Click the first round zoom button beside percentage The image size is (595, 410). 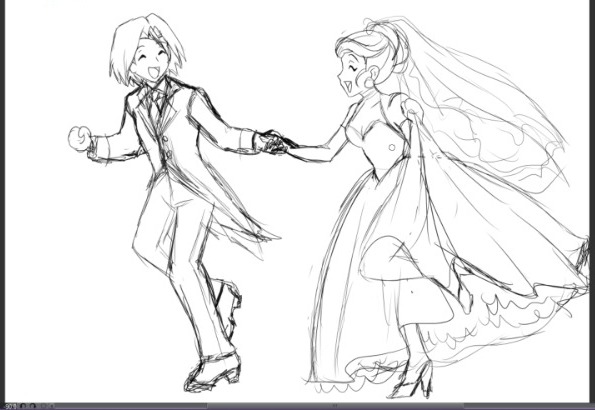click(x=23, y=406)
